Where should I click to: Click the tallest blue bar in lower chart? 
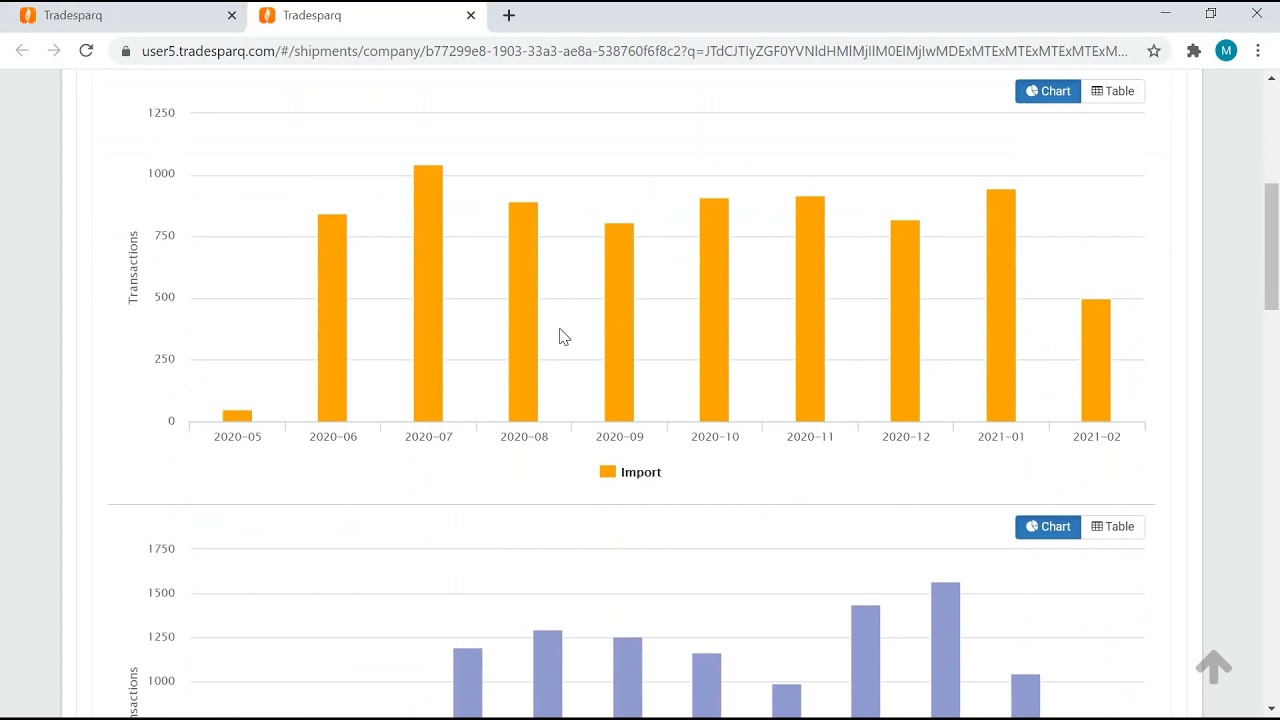945,650
